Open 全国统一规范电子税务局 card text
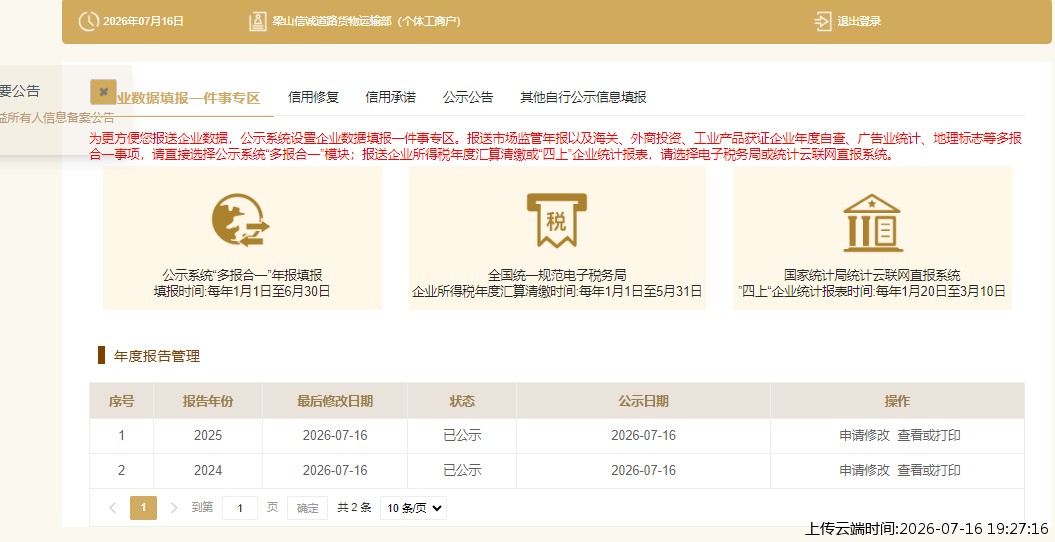This screenshot has width=1055, height=542. [x=557, y=275]
